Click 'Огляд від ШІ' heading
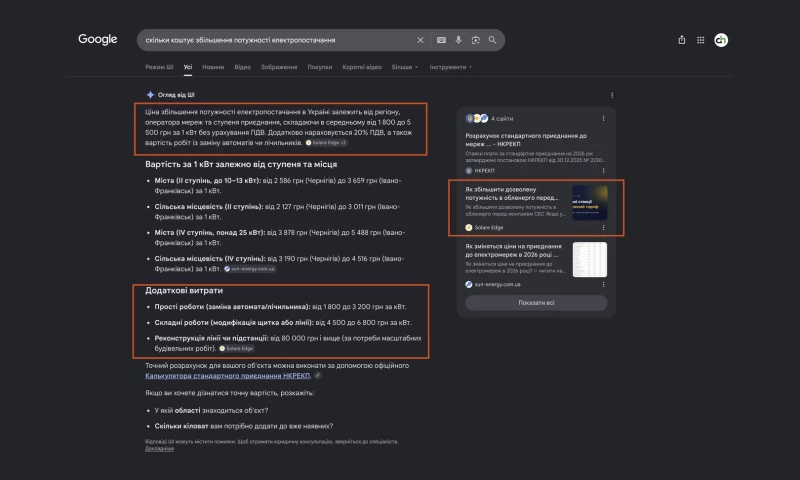The height and width of the screenshot is (480, 800). [176, 95]
